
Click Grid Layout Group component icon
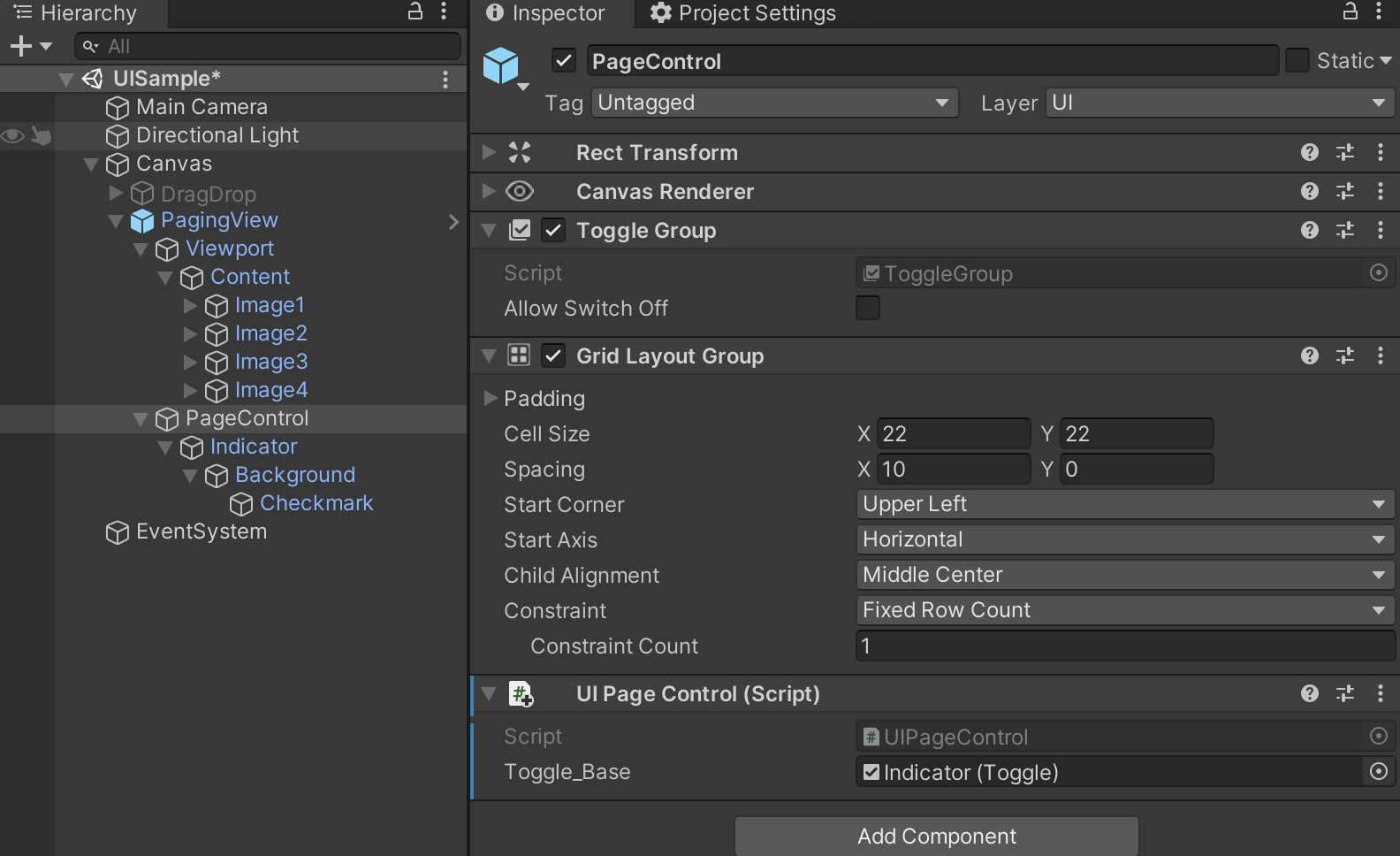coord(519,355)
